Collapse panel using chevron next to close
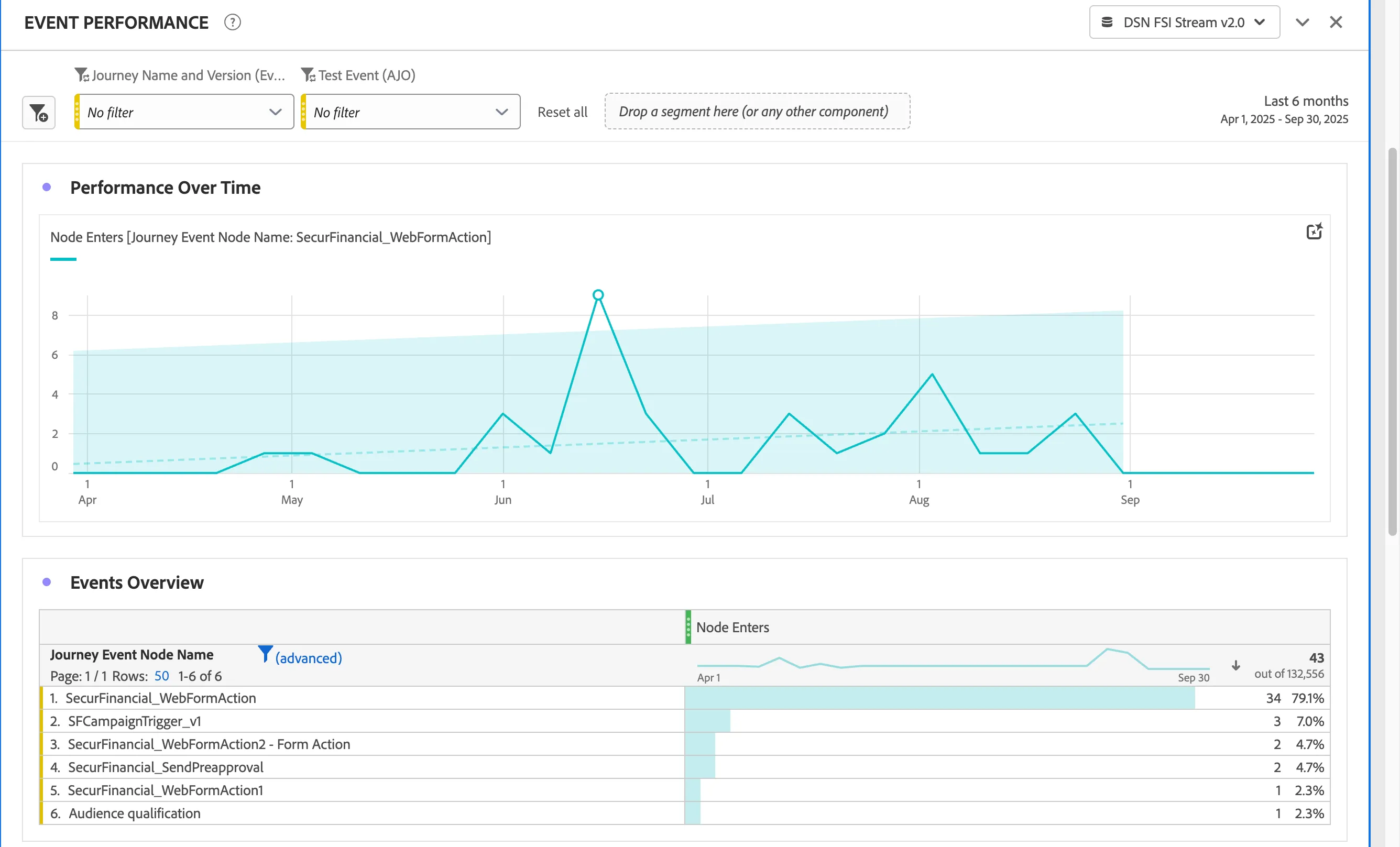1400x847 pixels. click(1302, 22)
